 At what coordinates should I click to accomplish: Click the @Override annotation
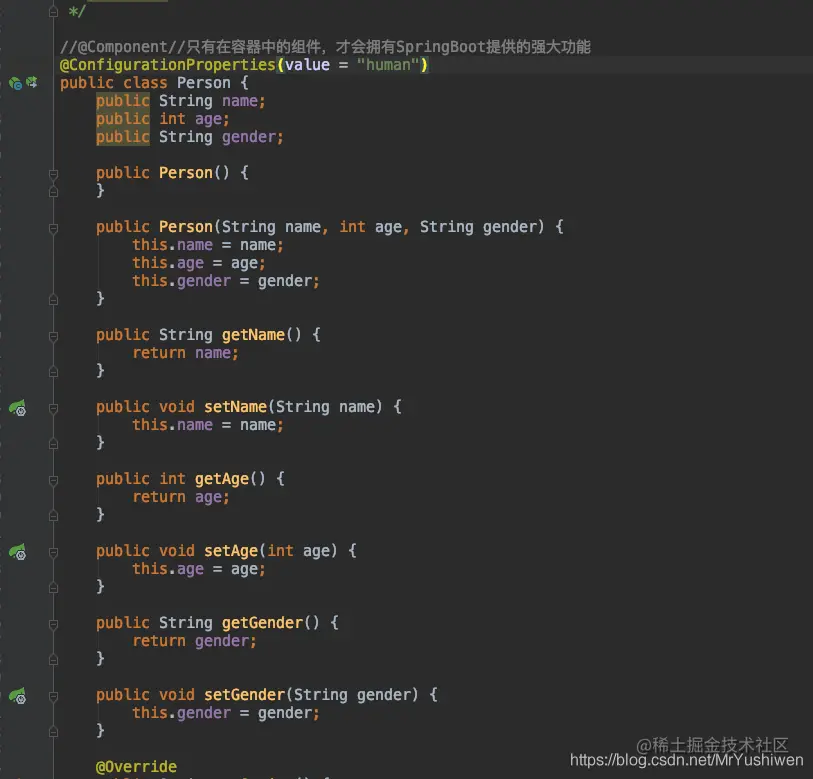click(136, 767)
